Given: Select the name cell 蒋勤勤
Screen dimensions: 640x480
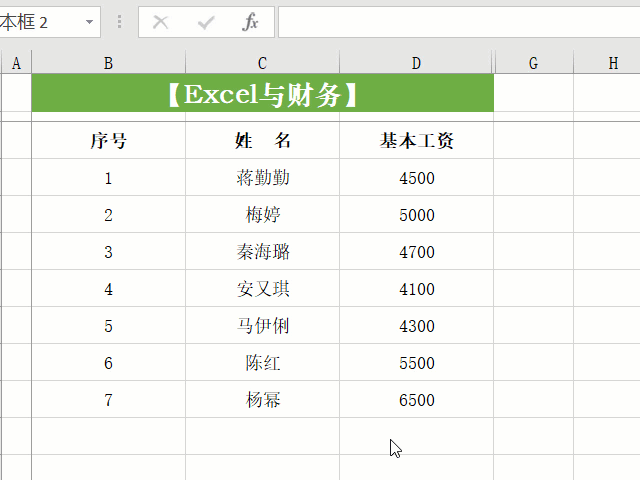Looking at the screenshot, I should click(262, 178).
